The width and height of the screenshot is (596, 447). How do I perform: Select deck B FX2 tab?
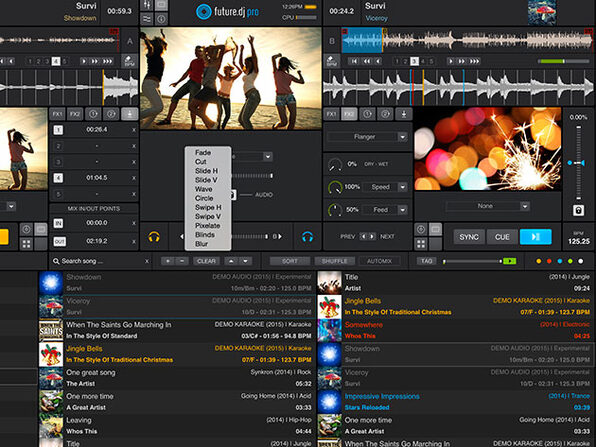tap(349, 114)
